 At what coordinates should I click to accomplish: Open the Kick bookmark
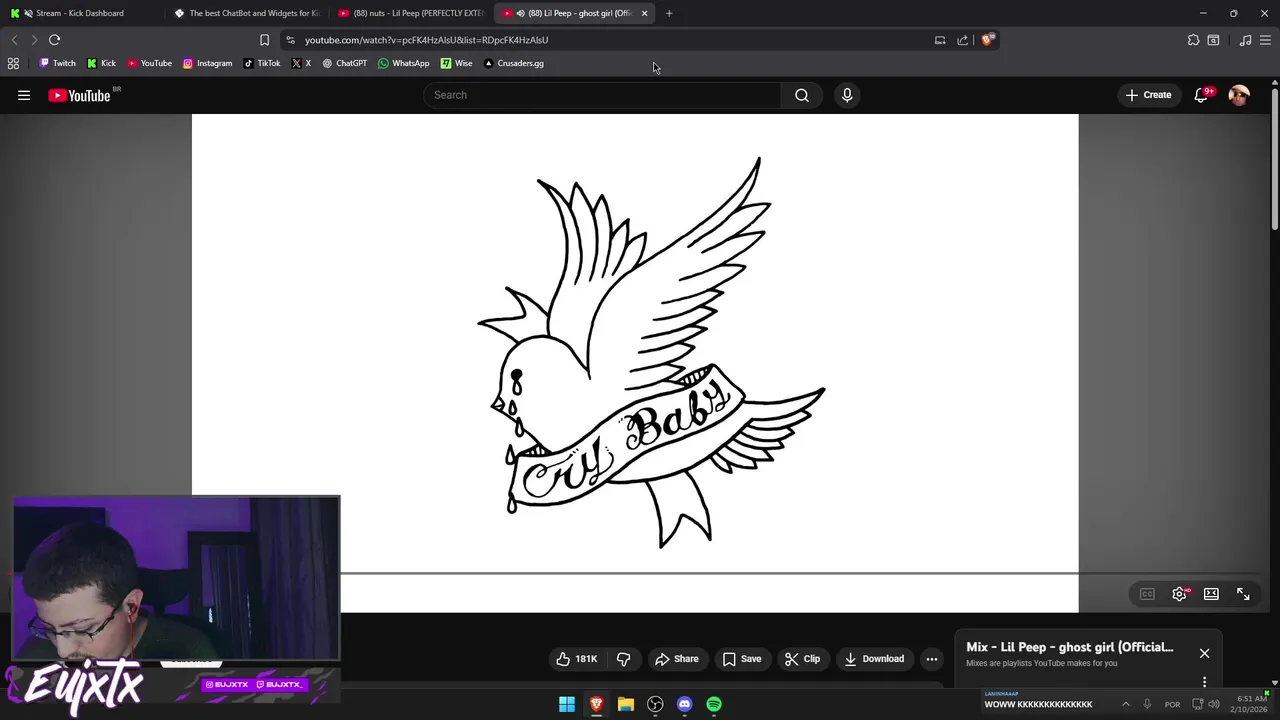click(101, 63)
